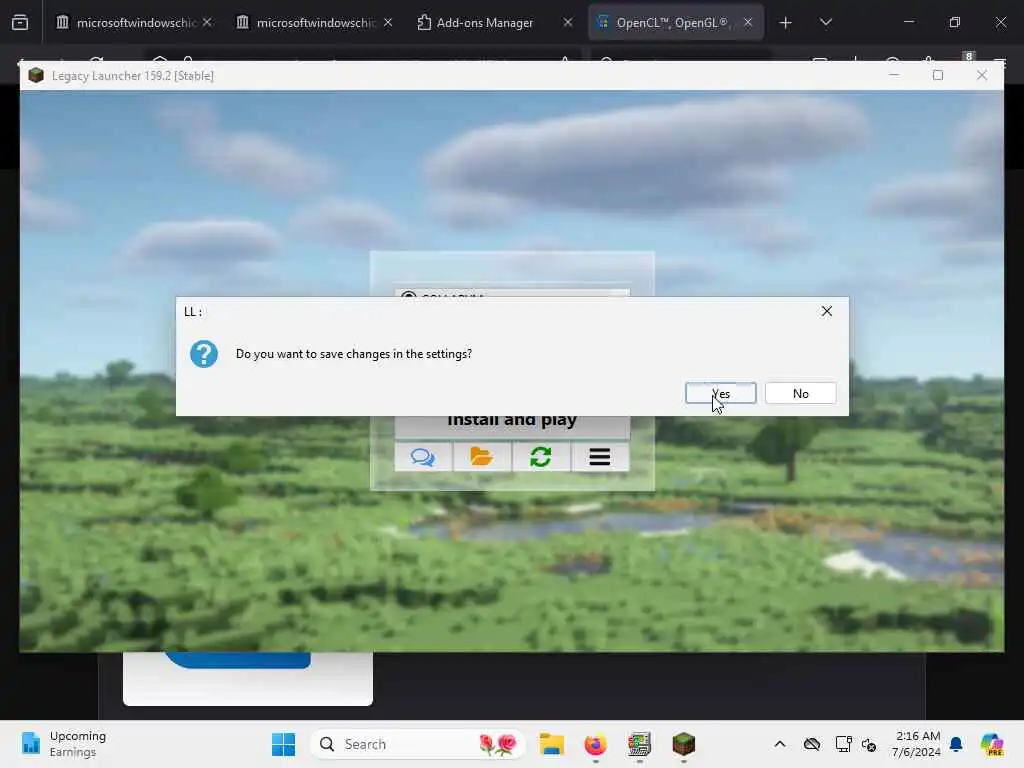This screenshot has width=1024, height=768.
Task: Expand the list all tabs chevron
Action: click(x=825, y=23)
